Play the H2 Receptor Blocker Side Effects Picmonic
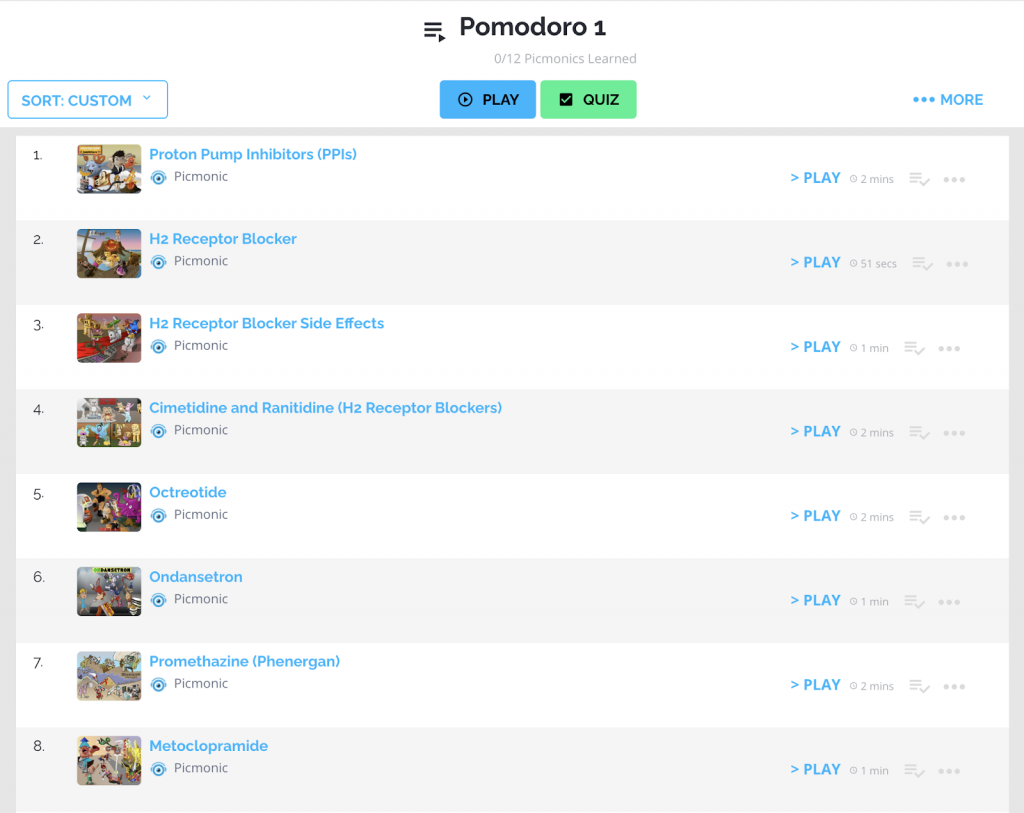 815,347
